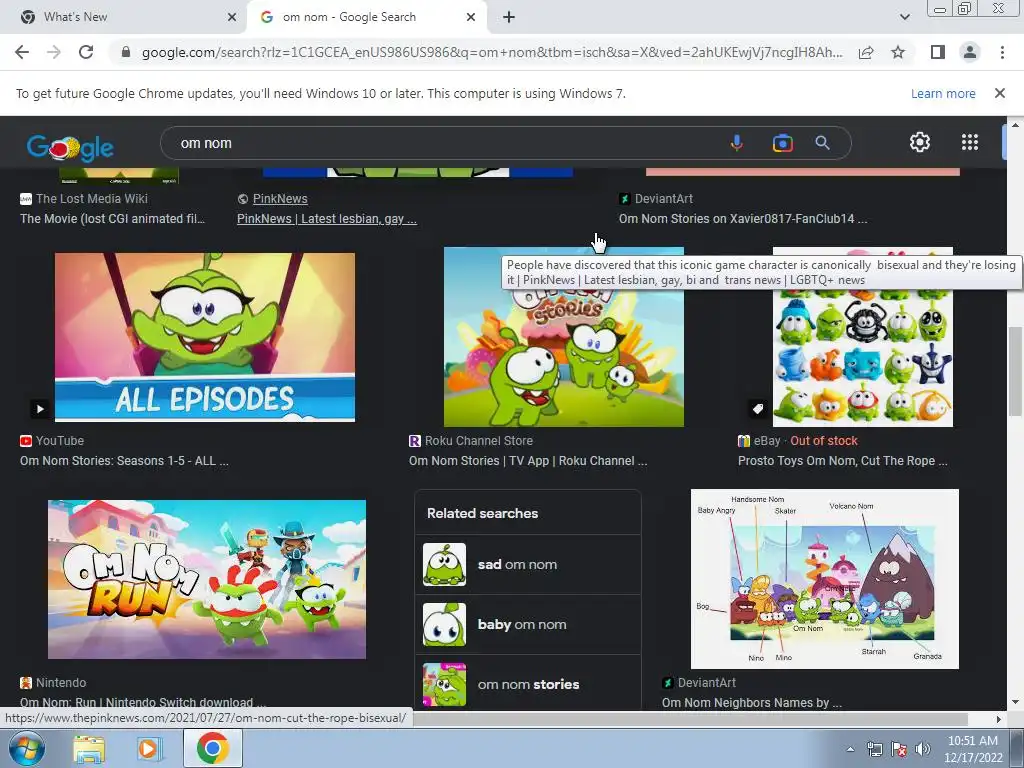Select related search sad om nom

tap(528, 564)
